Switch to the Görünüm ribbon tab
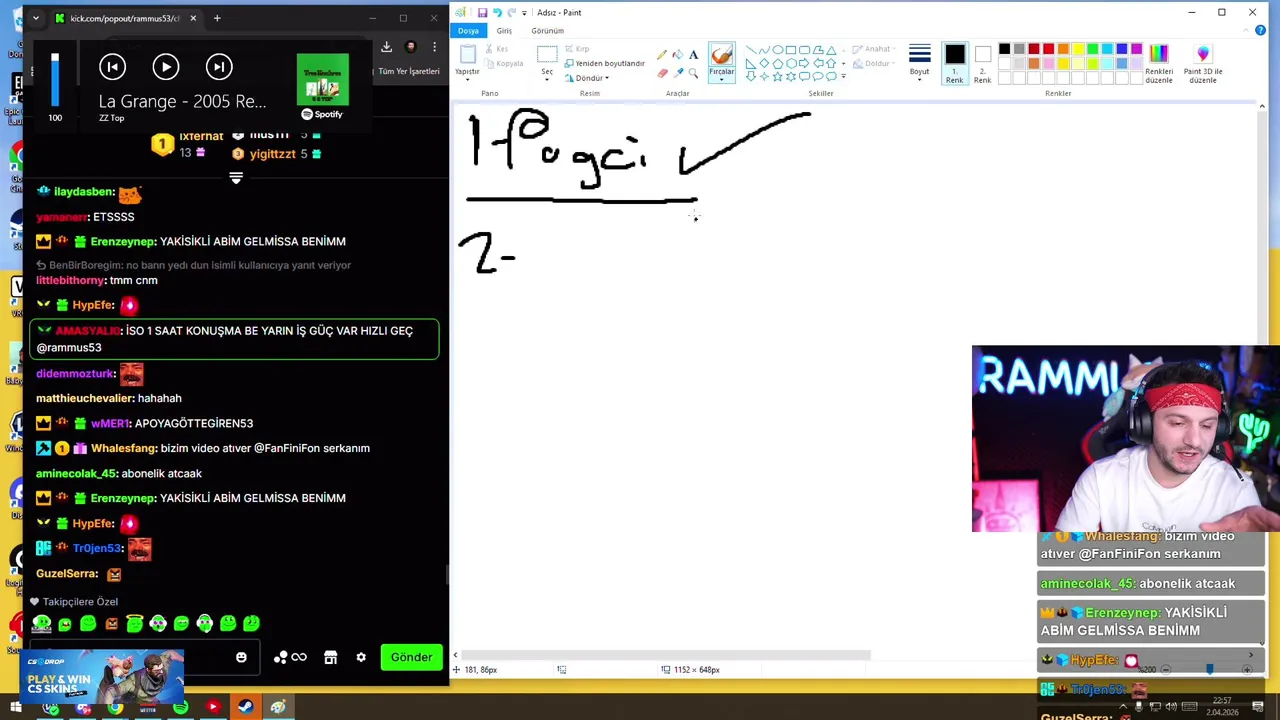Screen dimensions: 1280x720 tap(547, 30)
